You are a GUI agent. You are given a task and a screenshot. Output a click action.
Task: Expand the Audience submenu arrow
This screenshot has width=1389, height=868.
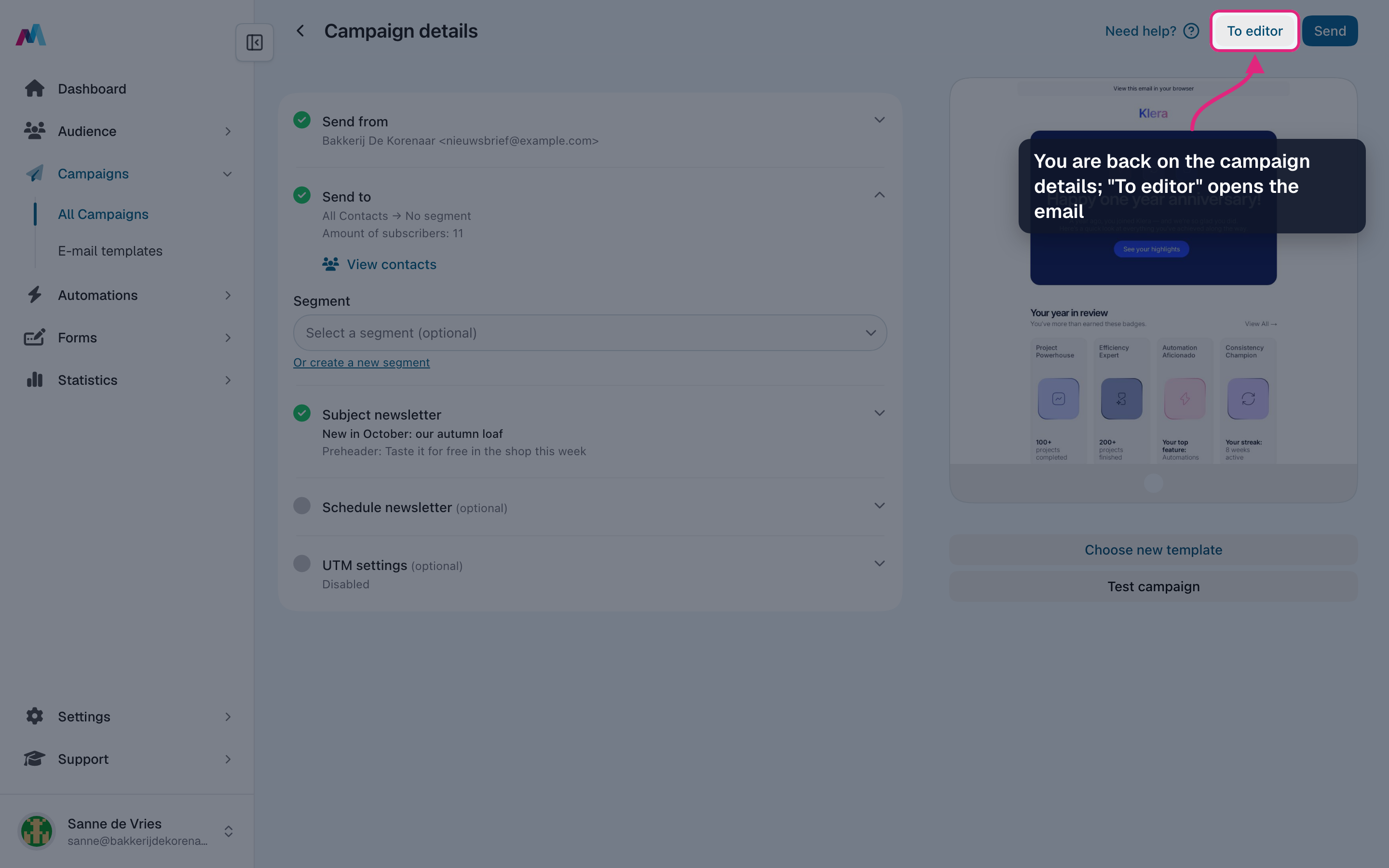coord(228,132)
